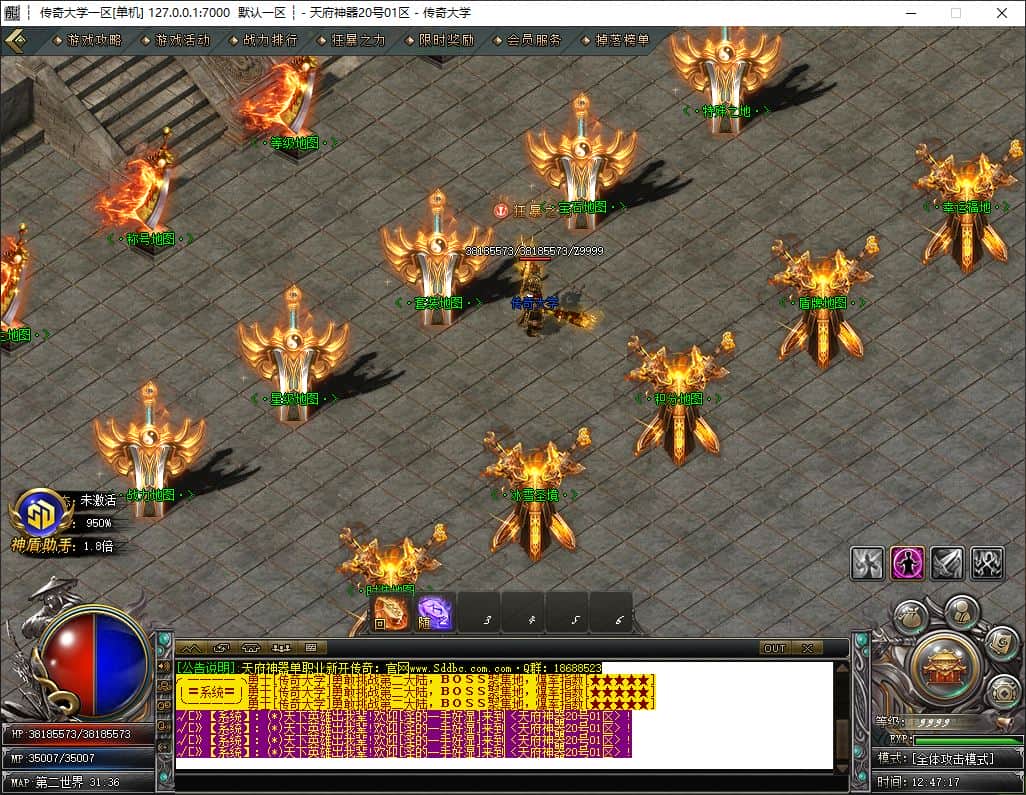Click the blue MP bar
This screenshot has width=1026, height=795.
pyautogui.click(x=77, y=758)
